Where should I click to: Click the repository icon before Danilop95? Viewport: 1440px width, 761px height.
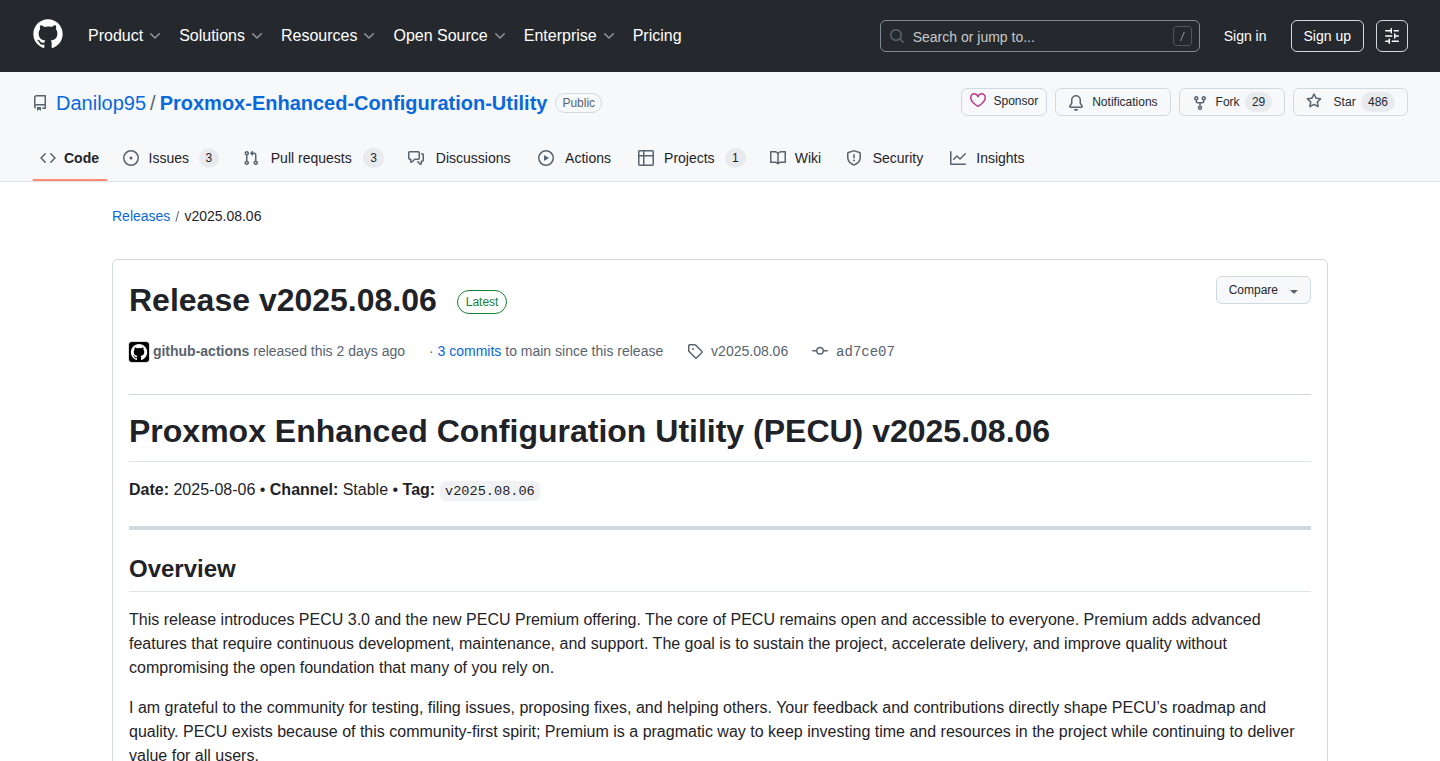coord(40,103)
